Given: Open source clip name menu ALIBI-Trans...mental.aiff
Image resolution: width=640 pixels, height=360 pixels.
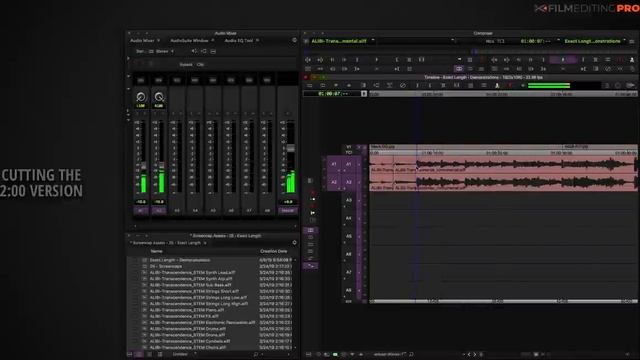Looking at the screenshot, I should (x=339, y=41).
